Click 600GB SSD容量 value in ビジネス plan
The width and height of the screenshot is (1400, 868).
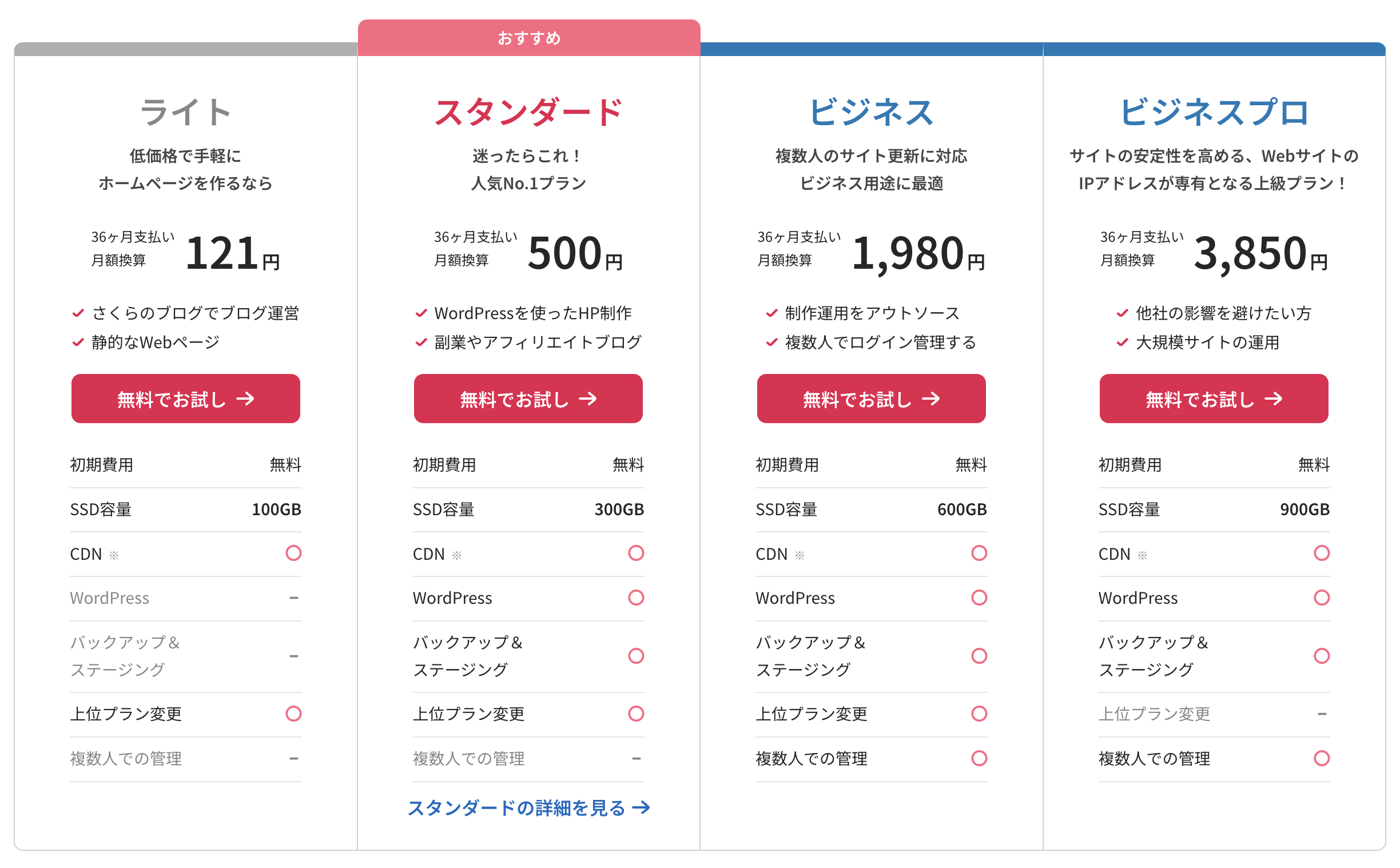tap(961, 509)
